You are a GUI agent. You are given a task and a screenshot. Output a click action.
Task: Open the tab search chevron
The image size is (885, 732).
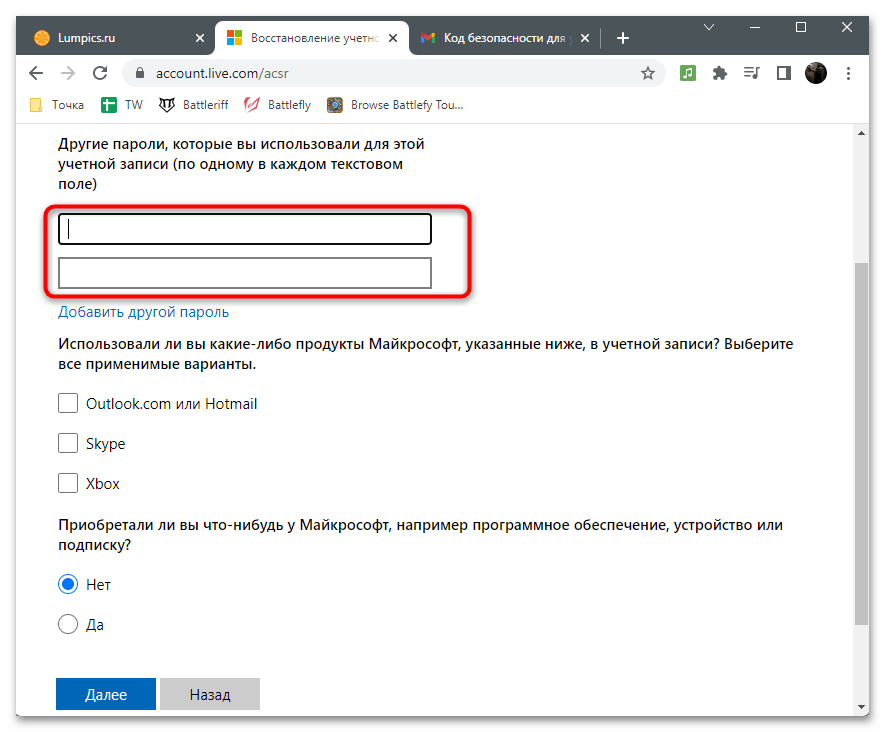click(x=709, y=27)
